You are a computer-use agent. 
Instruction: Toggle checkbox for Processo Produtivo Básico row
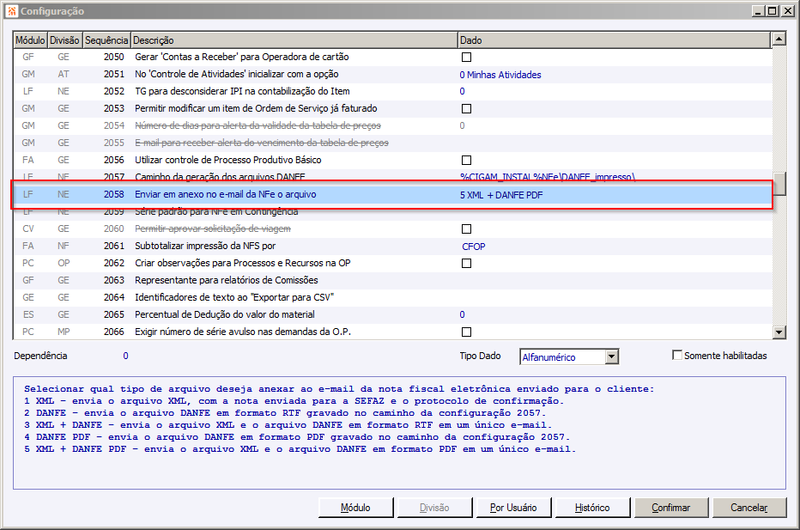coord(466,160)
